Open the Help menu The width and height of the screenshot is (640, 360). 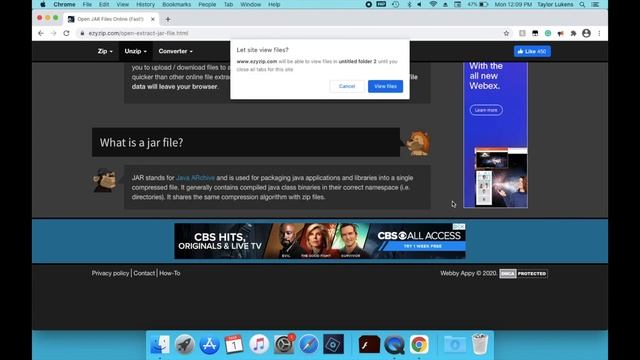[274, 4]
